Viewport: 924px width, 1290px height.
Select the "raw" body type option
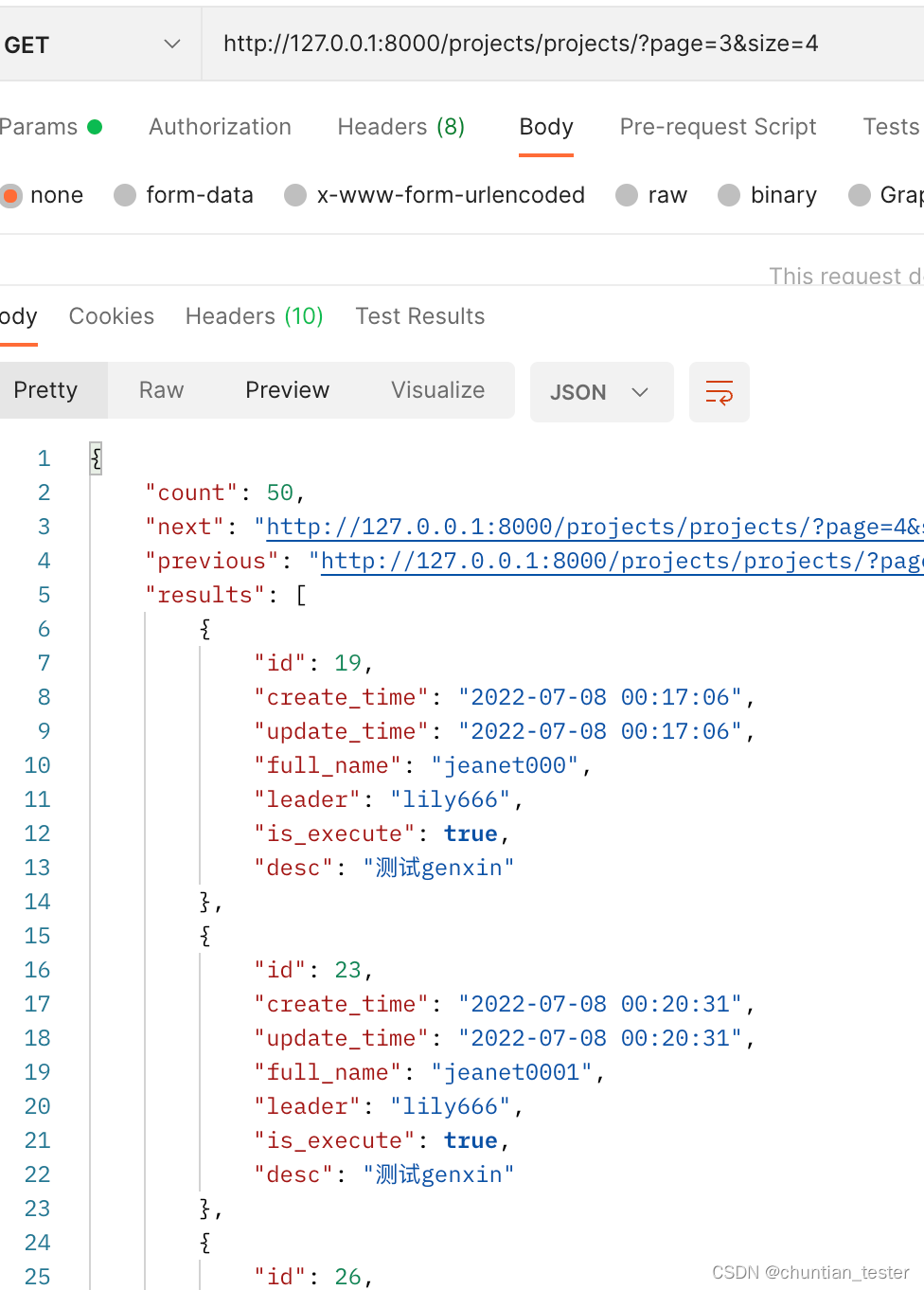point(627,195)
